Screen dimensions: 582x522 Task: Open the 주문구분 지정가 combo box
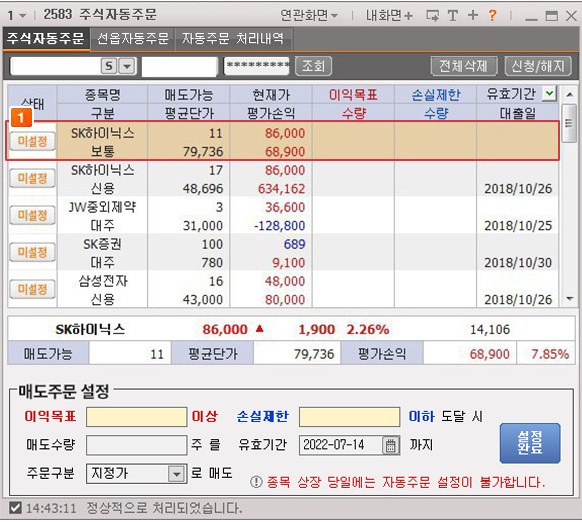pos(137,473)
